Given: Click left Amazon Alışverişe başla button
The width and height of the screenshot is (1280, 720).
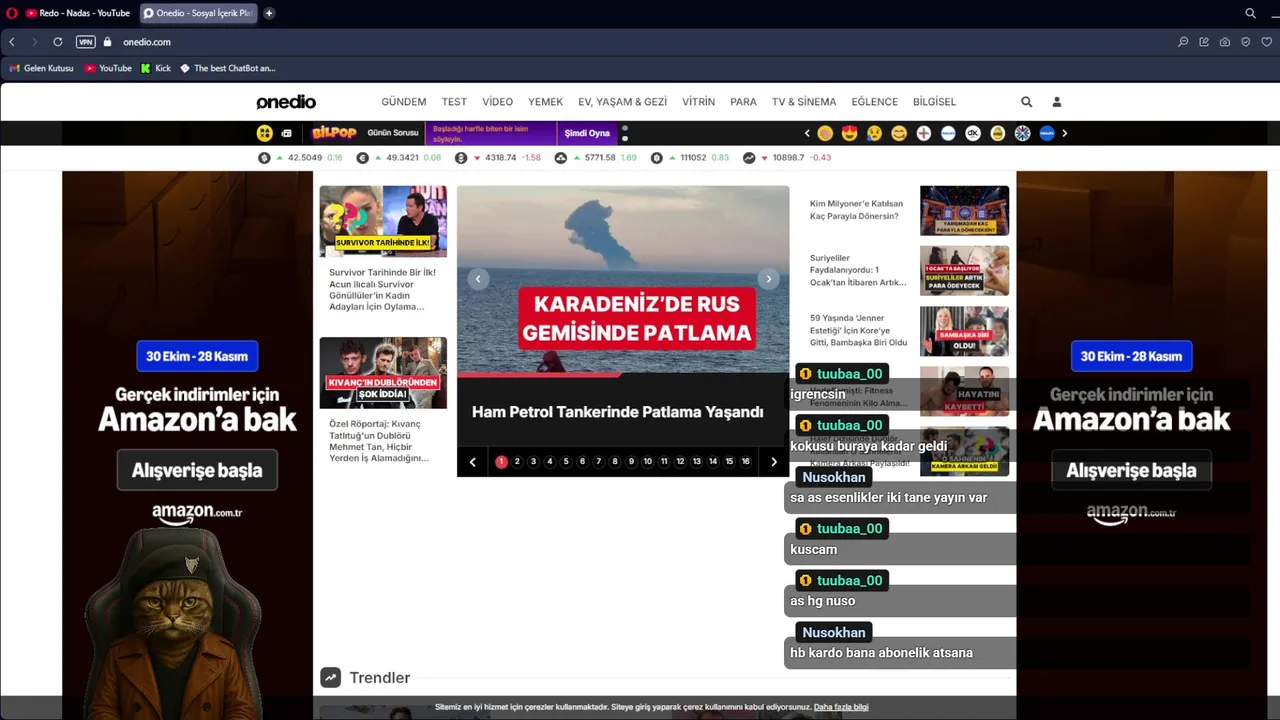Looking at the screenshot, I should tap(197, 470).
